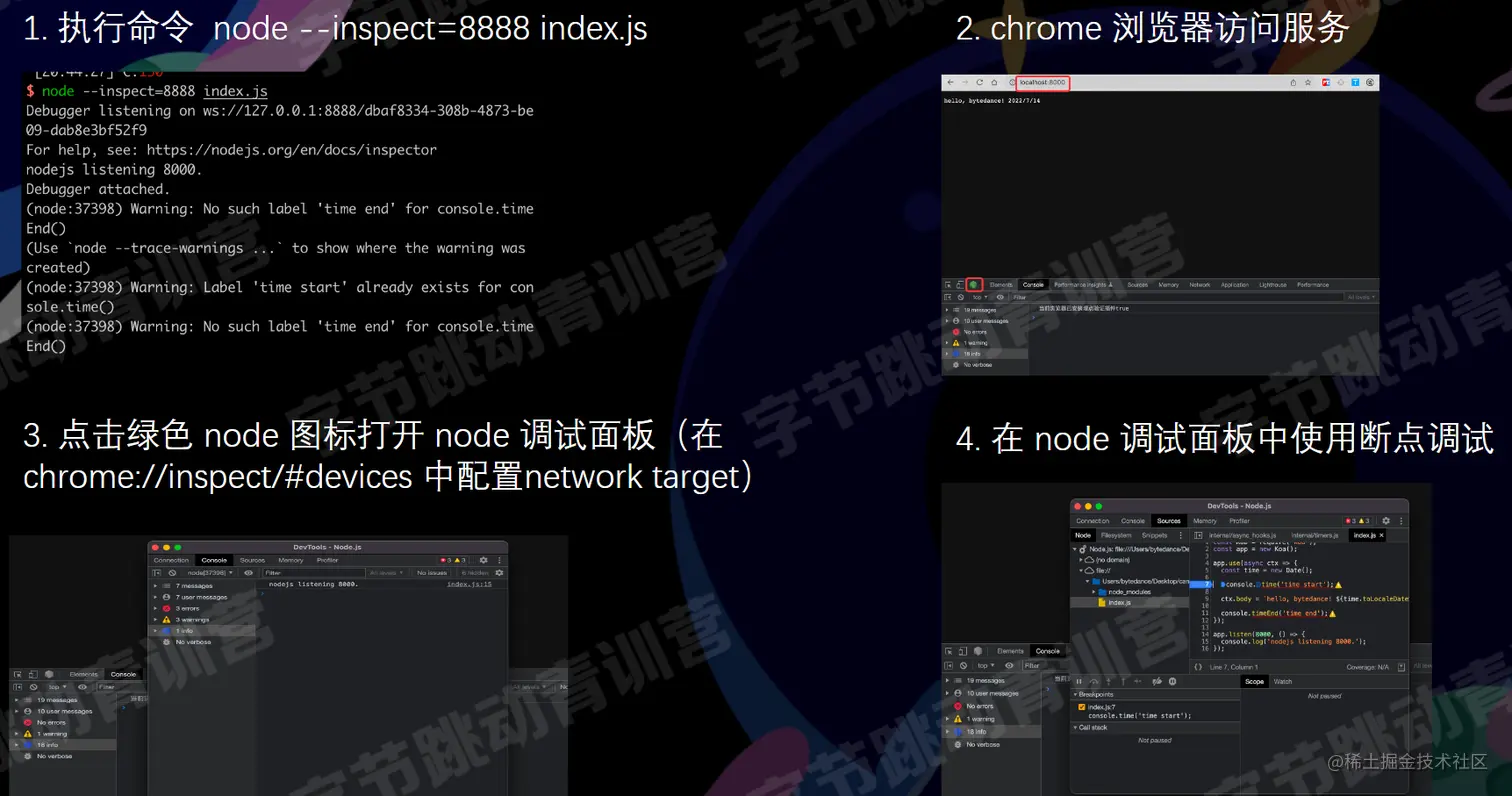The height and width of the screenshot is (796, 1512).
Task: Expand the 3 errors group
Action: (155, 608)
